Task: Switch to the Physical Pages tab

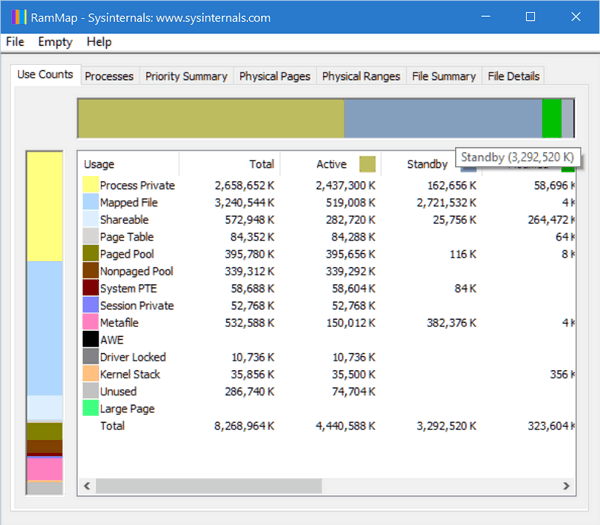Action: pos(275,76)
